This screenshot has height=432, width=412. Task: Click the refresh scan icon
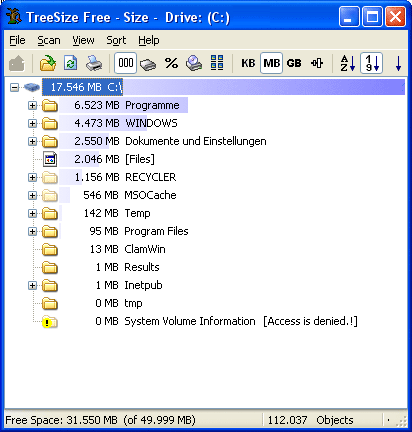click(x=70, y=63)
